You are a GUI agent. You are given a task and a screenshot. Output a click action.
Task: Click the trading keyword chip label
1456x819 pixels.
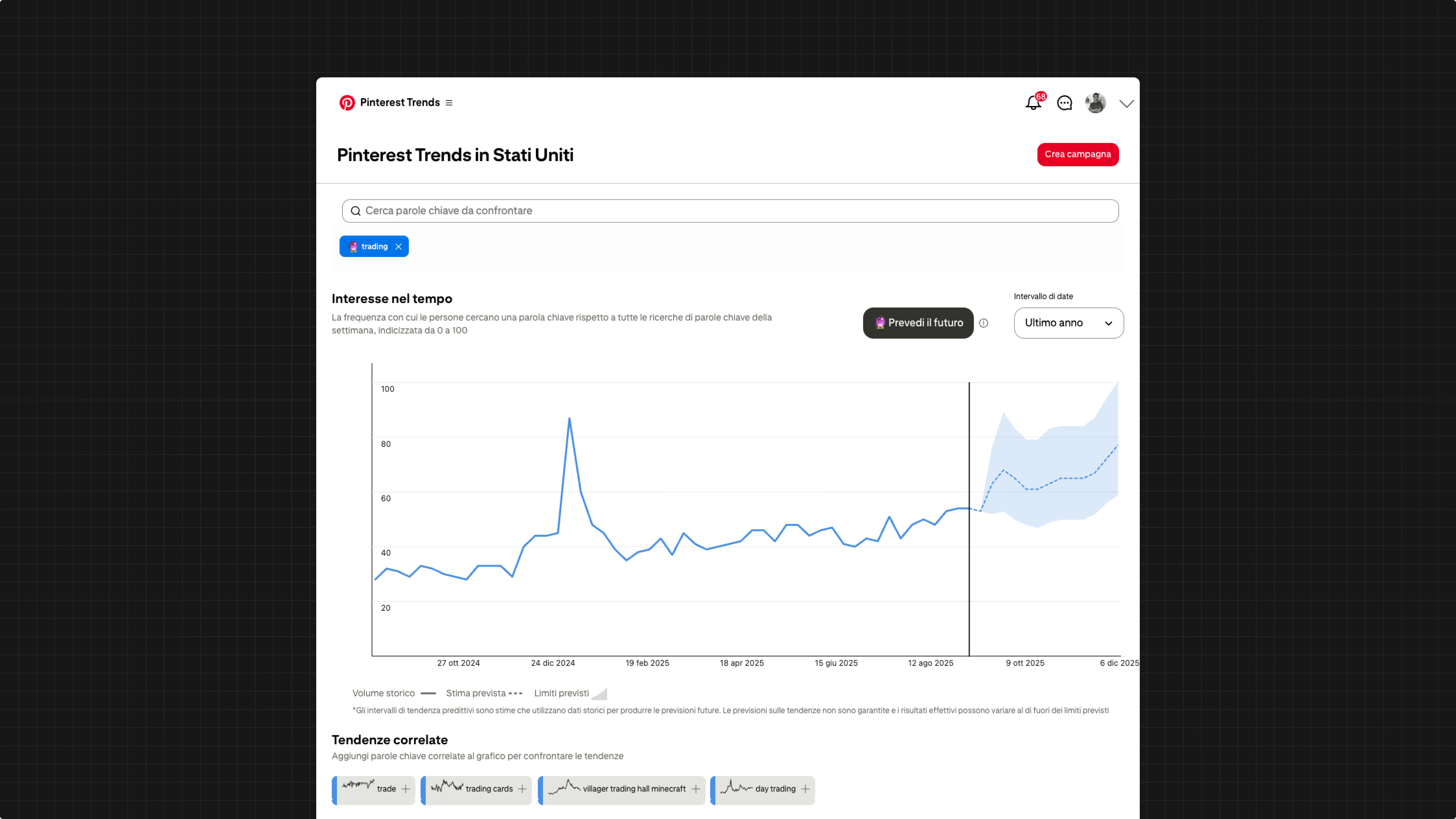(374, 246)
